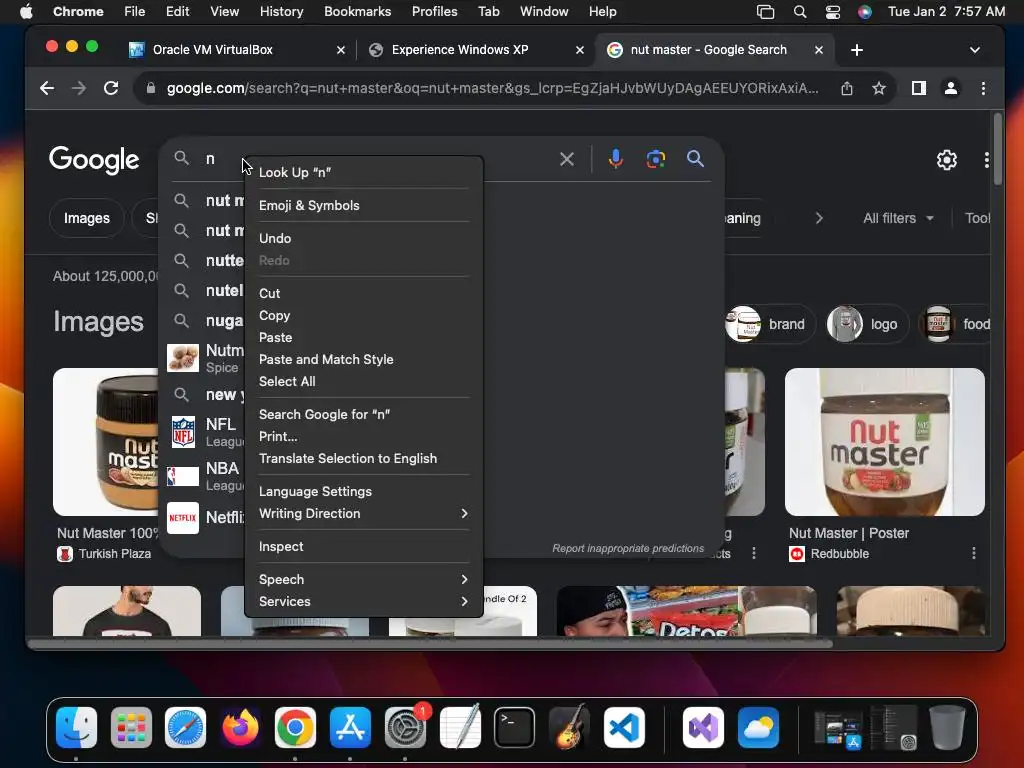This screenshot has height=768, width=1024.
Task: Open the Bookmarks menu in the menu bar
Action: pos(357,12)
